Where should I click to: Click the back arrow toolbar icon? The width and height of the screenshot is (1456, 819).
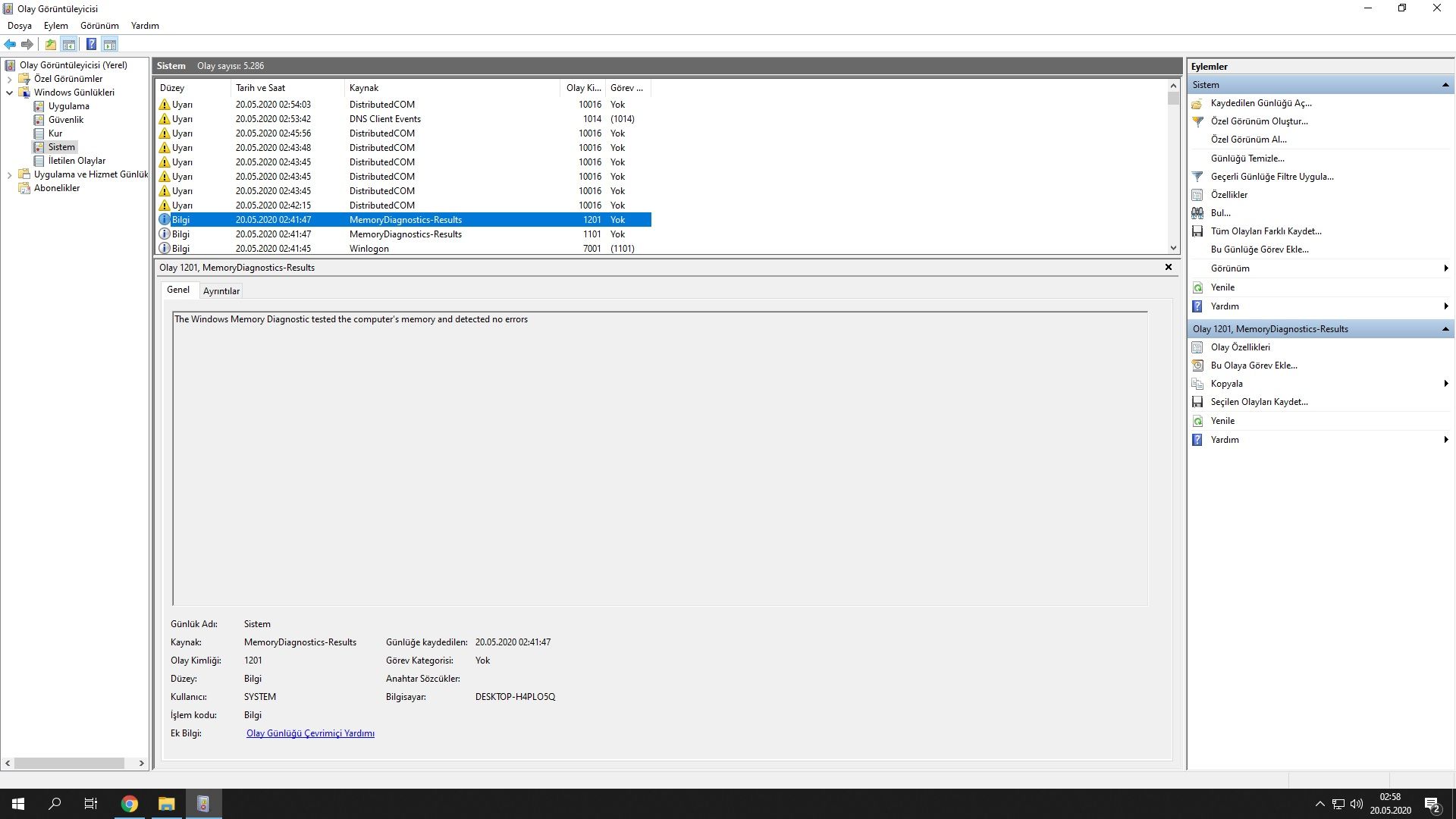(10, 44)
